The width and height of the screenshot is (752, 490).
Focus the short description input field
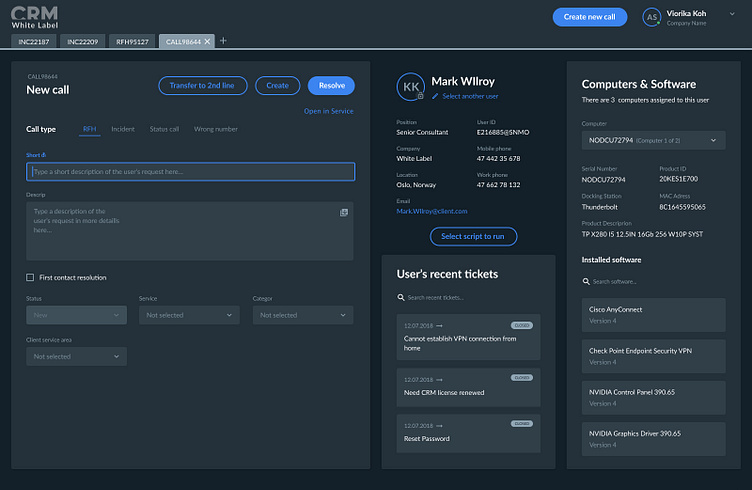190,172
